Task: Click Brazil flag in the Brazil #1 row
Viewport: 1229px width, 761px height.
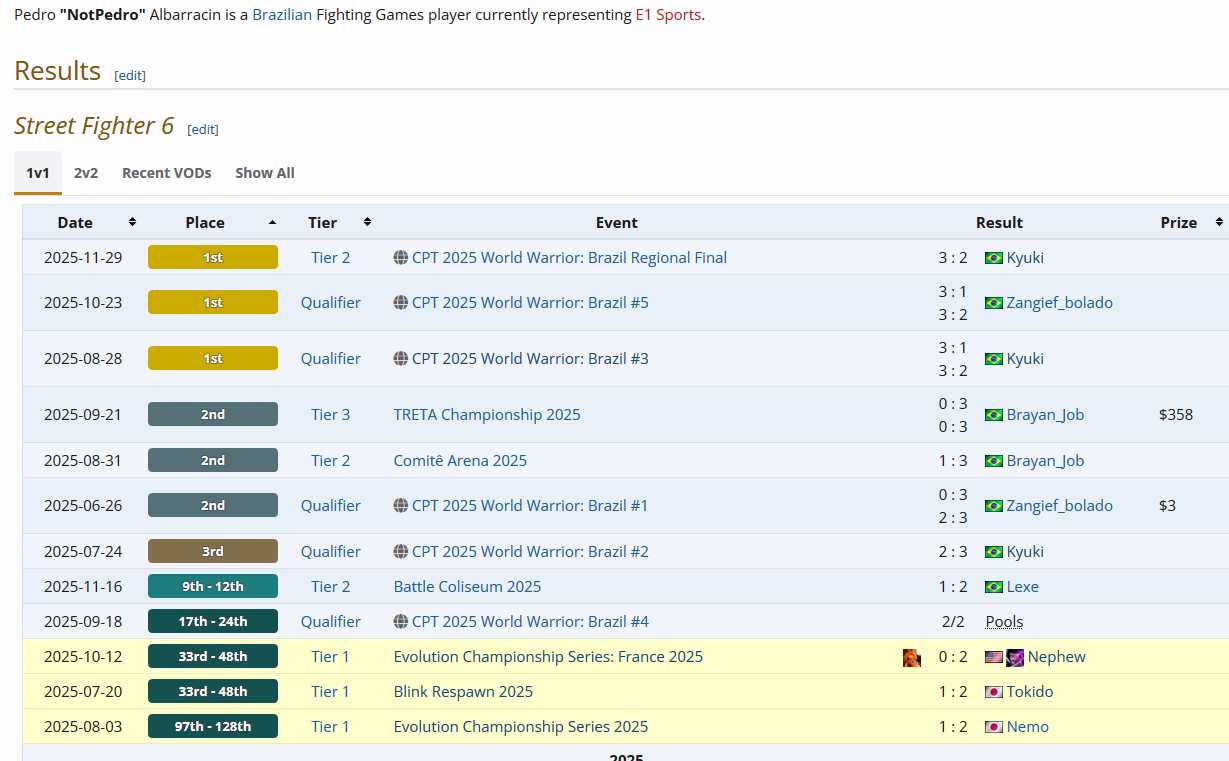Action: click(x=994, y=506)
